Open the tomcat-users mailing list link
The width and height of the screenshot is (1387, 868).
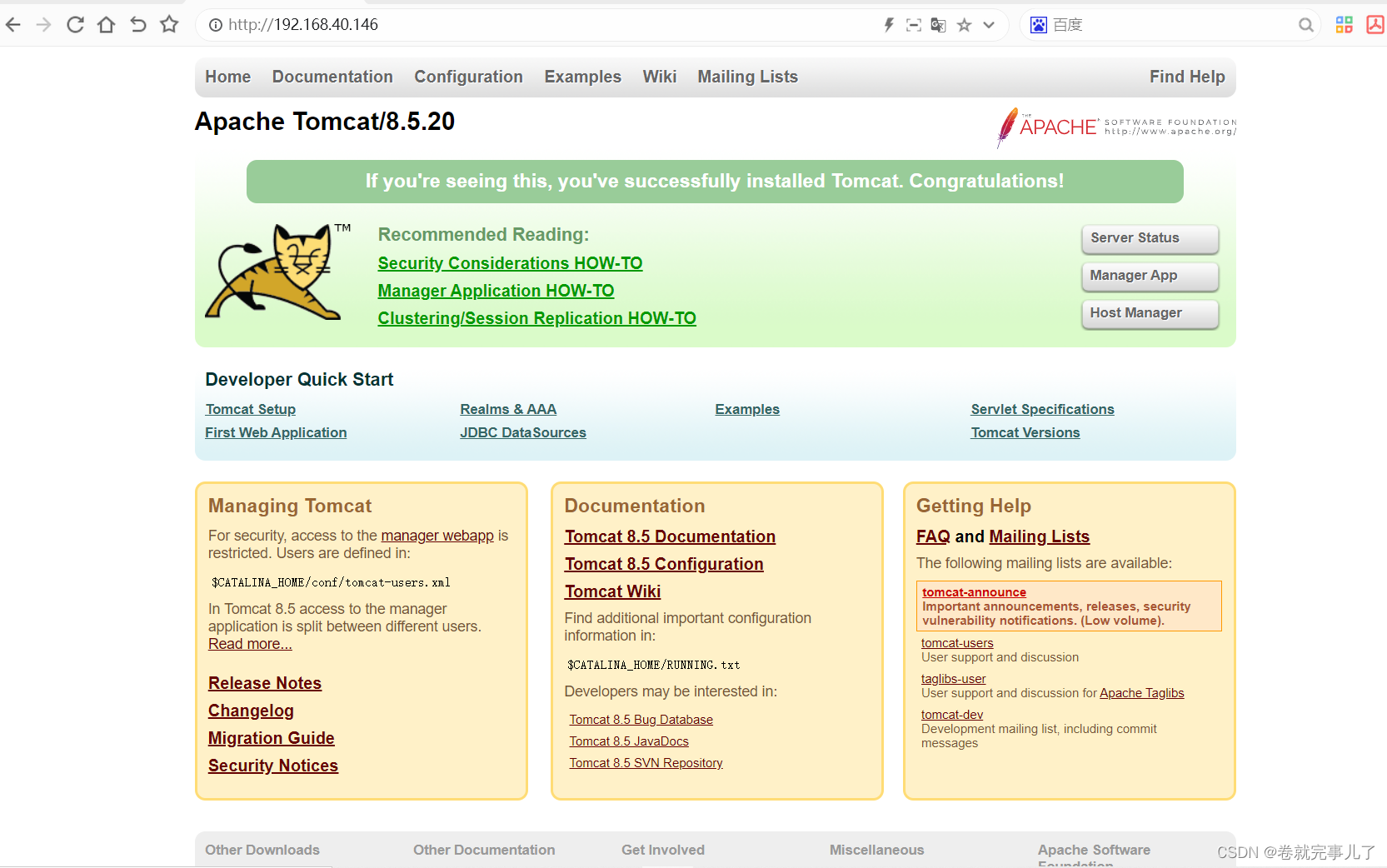(x=957, y=643)
